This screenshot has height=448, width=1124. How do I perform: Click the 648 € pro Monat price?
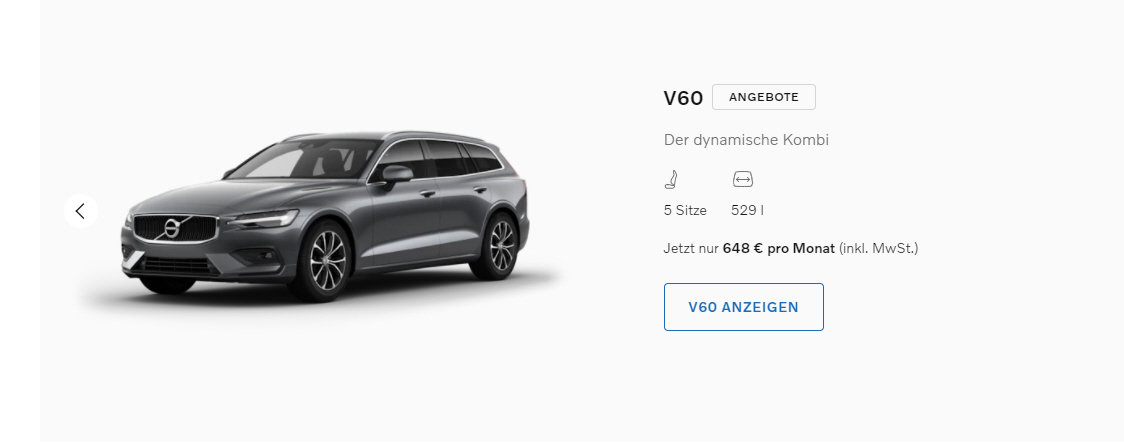(x=778, y=249)
